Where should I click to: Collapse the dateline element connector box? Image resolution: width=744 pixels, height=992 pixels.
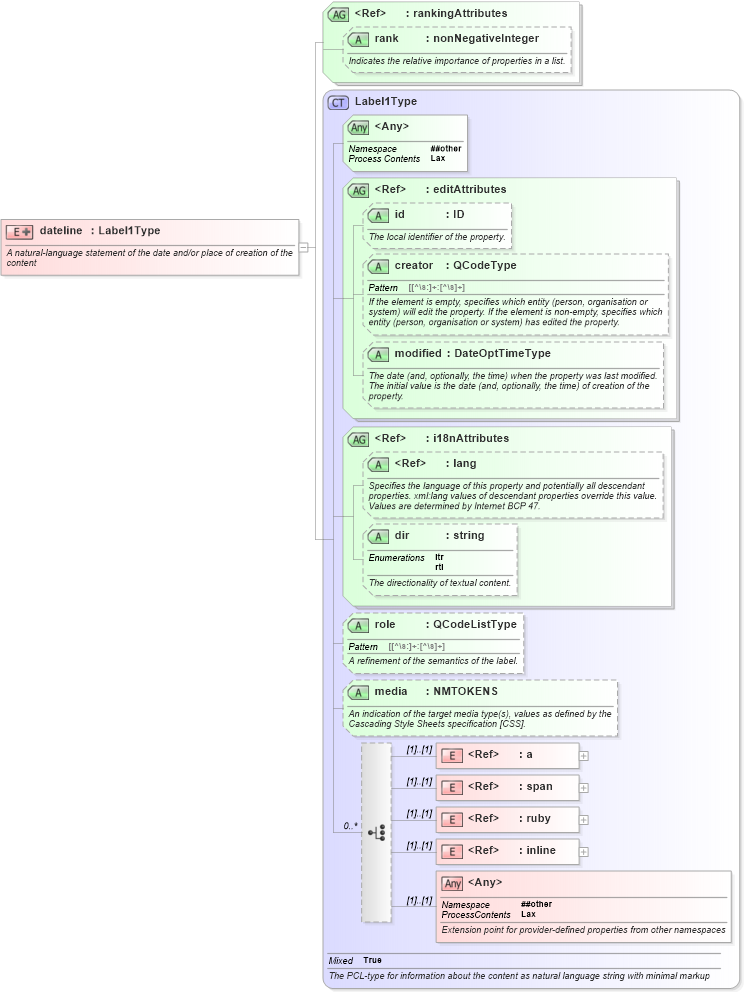pos(304,247)
